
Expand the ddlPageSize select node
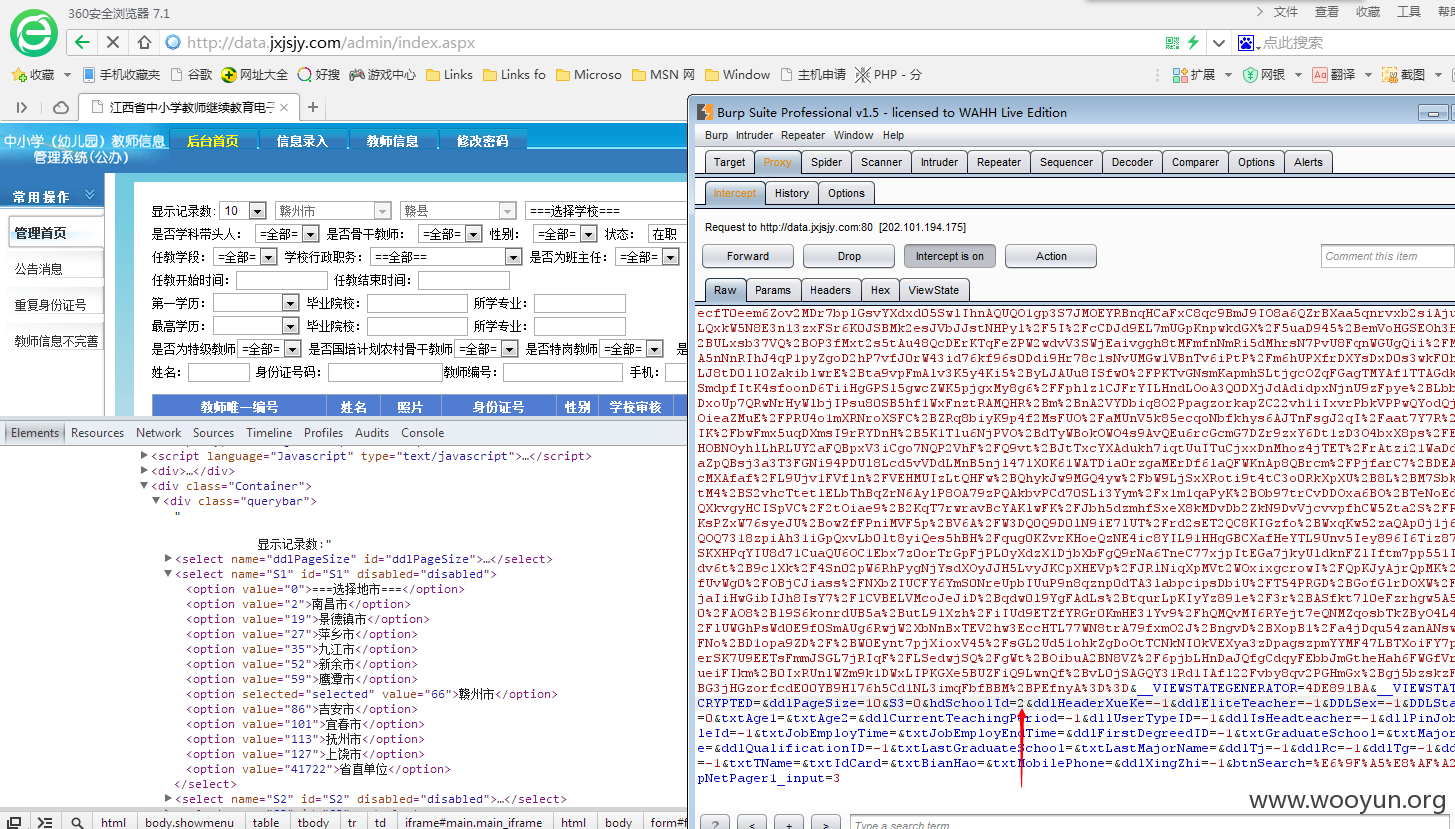click(168, 559)
